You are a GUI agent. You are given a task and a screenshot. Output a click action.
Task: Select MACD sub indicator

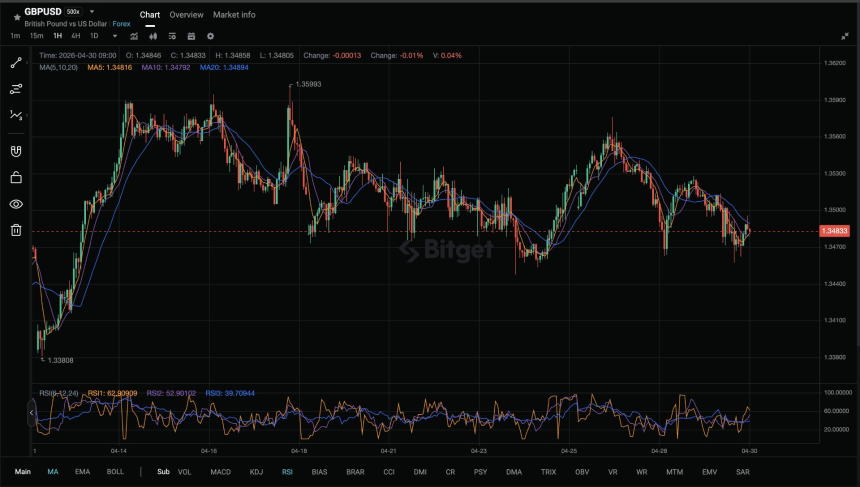click(x=220, y=472)
